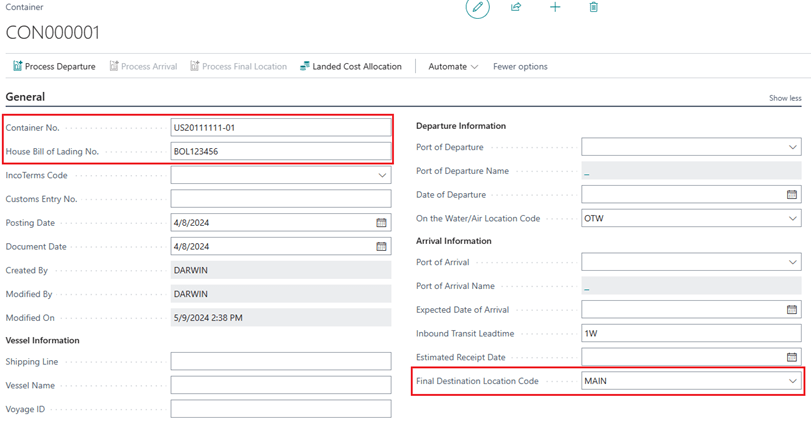The height and width of the screenshot is (424, 811).
Task: Expand the IncoTerms Code dropdown
Action: (x=381, y=175)
